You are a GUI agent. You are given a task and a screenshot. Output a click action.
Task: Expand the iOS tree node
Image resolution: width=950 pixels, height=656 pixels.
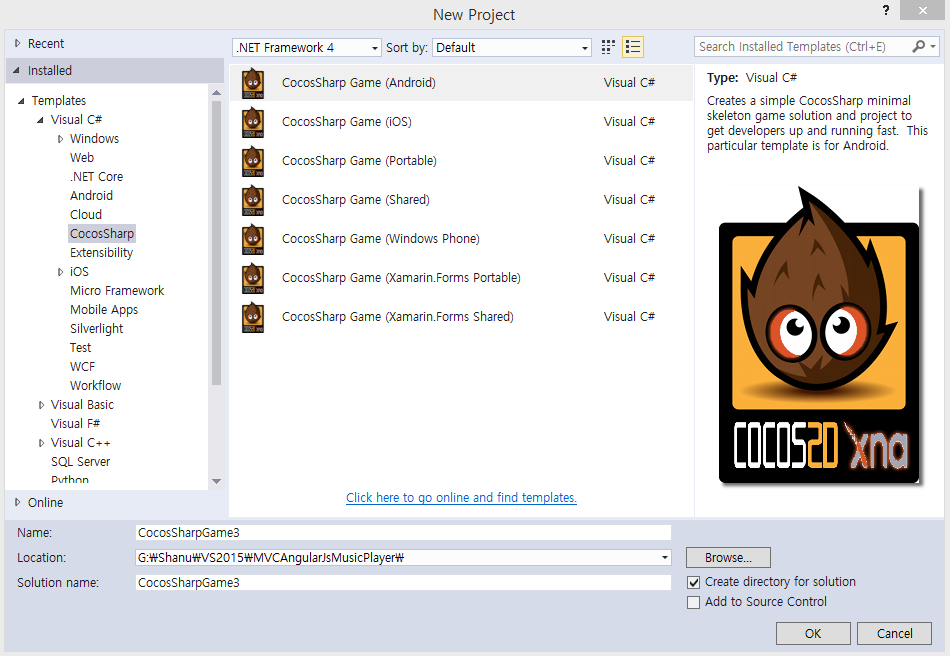pos(60,272)
